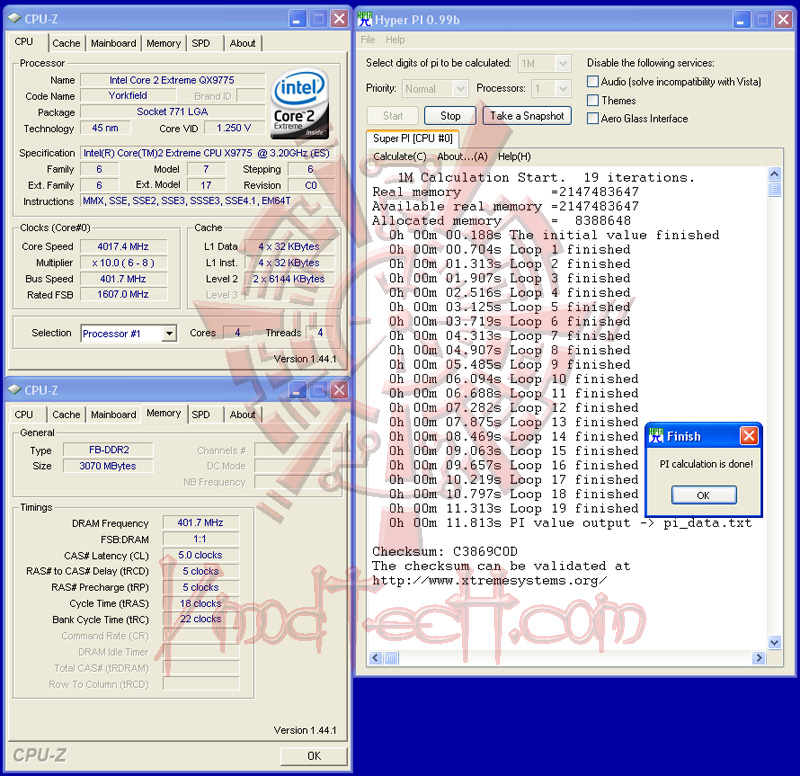Open Mainboard tab in bottom CPU-Z
The image size is (800, 776).
click(x=113, y=415)
